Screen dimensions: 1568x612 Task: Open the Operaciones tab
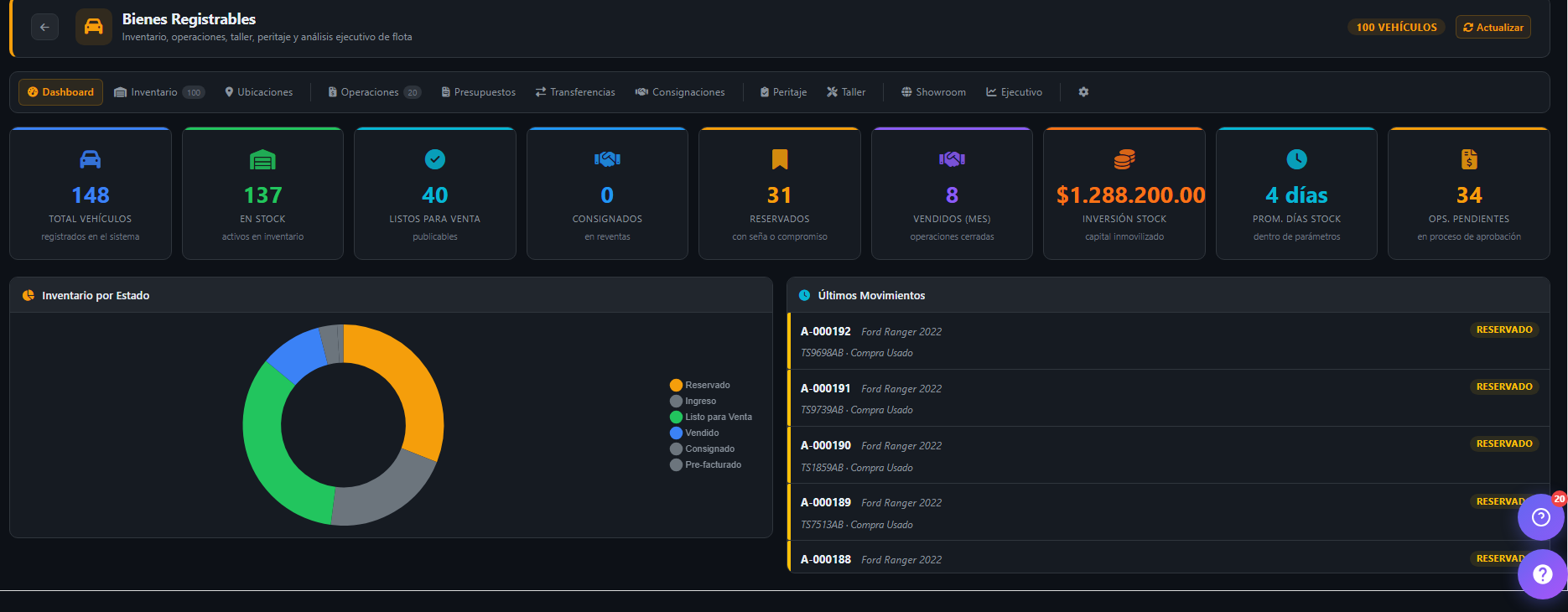(x=374, y=92)
